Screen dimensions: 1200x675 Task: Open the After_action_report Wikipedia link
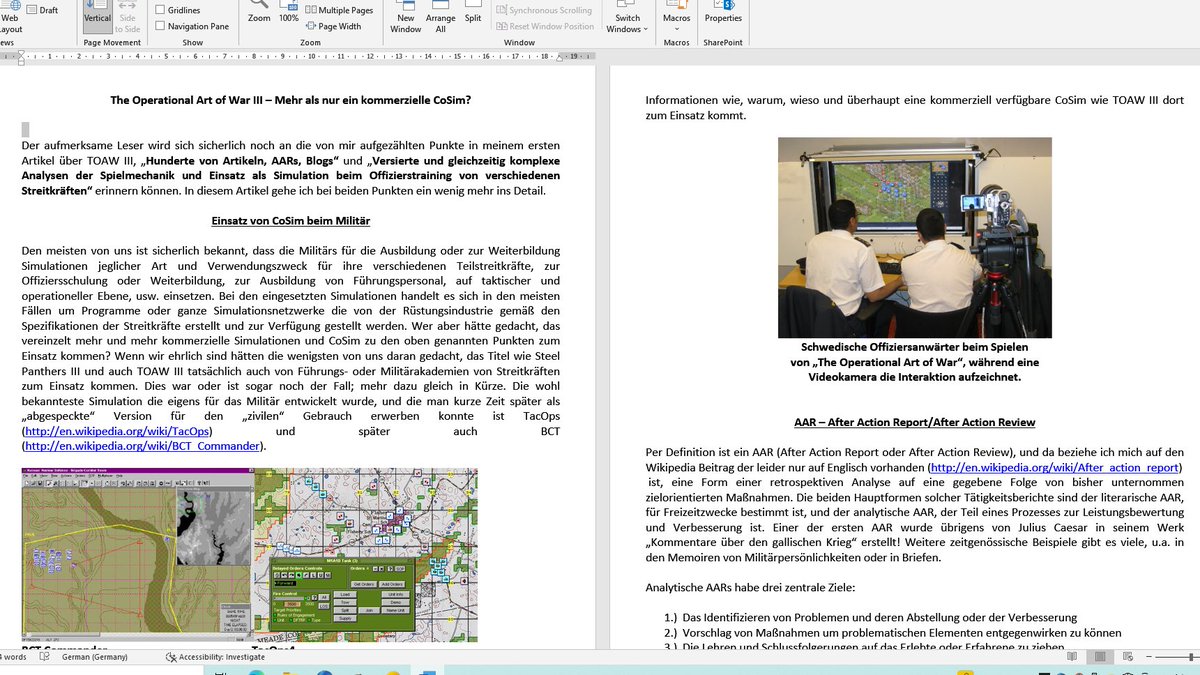pos(1056,468)
